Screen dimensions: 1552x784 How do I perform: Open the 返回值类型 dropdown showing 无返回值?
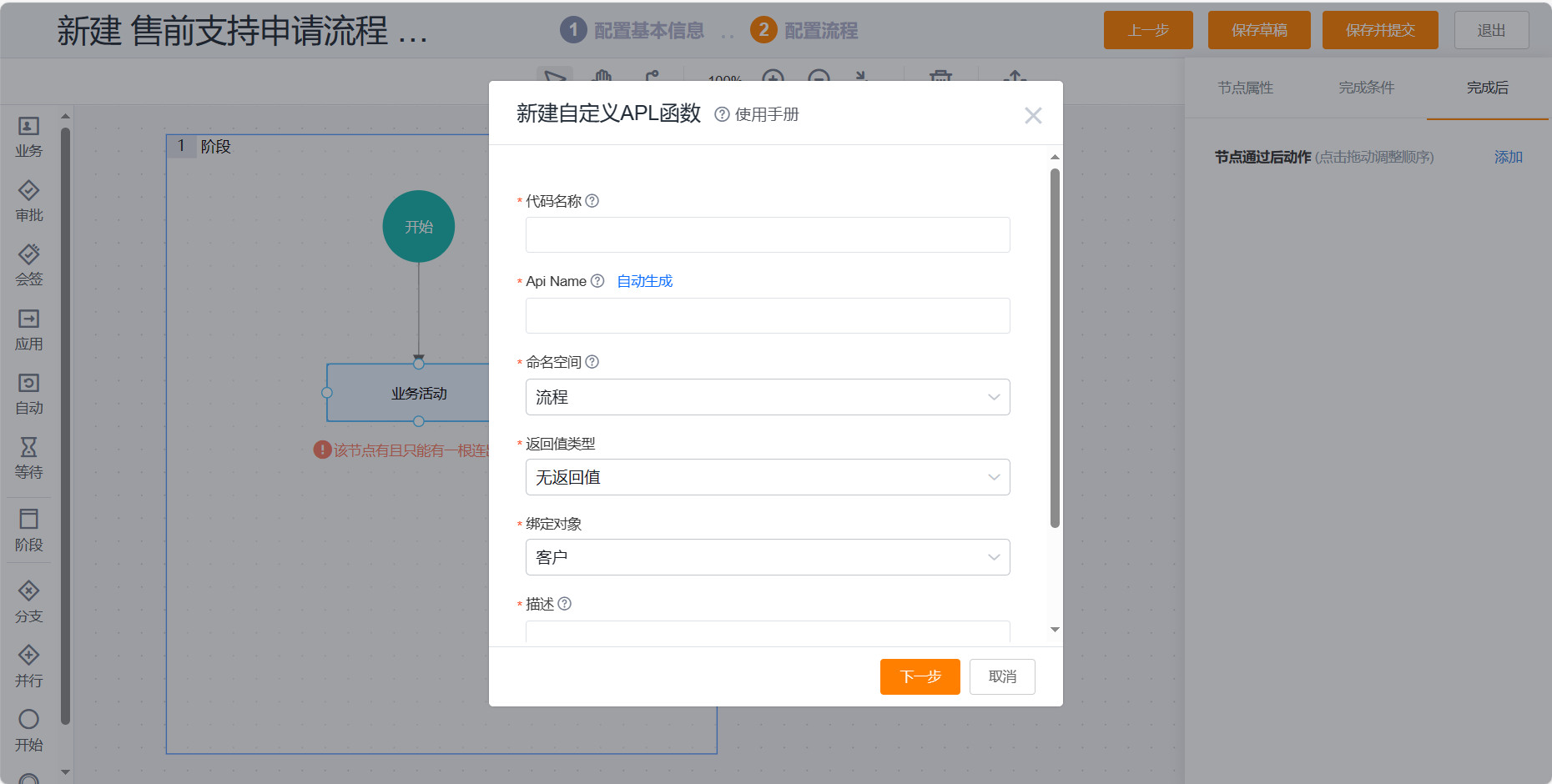click(768, 477)
